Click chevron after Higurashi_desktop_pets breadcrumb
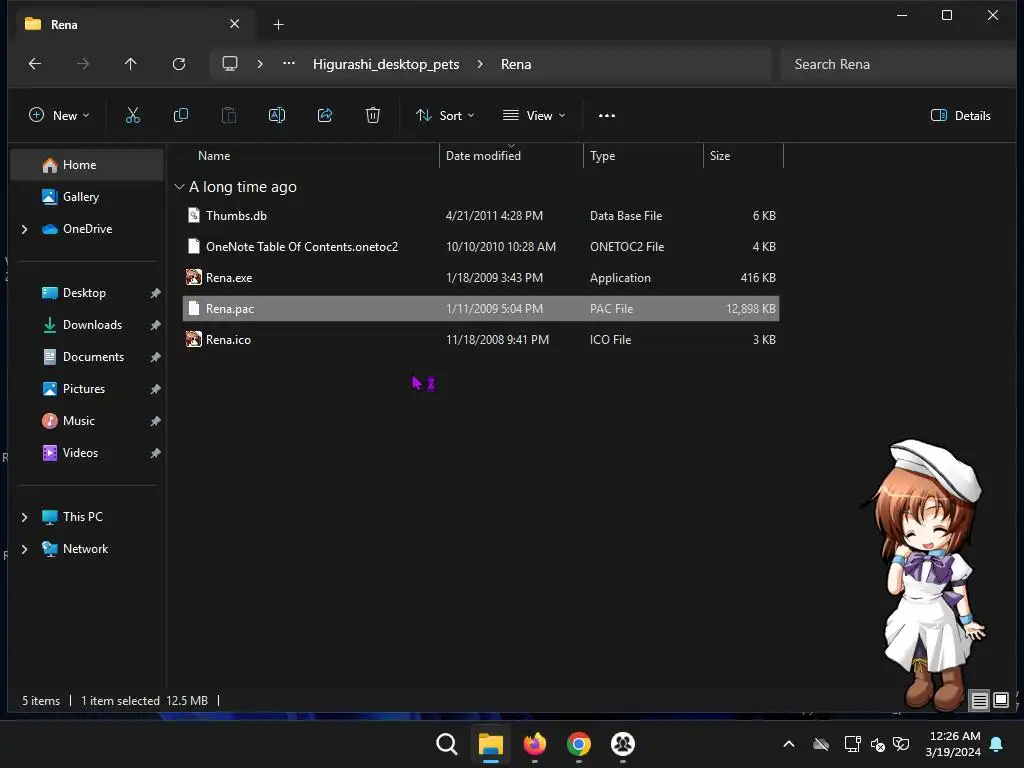Image resolution: width=1024 pixels, height=768 pixels. pos(480,64)
